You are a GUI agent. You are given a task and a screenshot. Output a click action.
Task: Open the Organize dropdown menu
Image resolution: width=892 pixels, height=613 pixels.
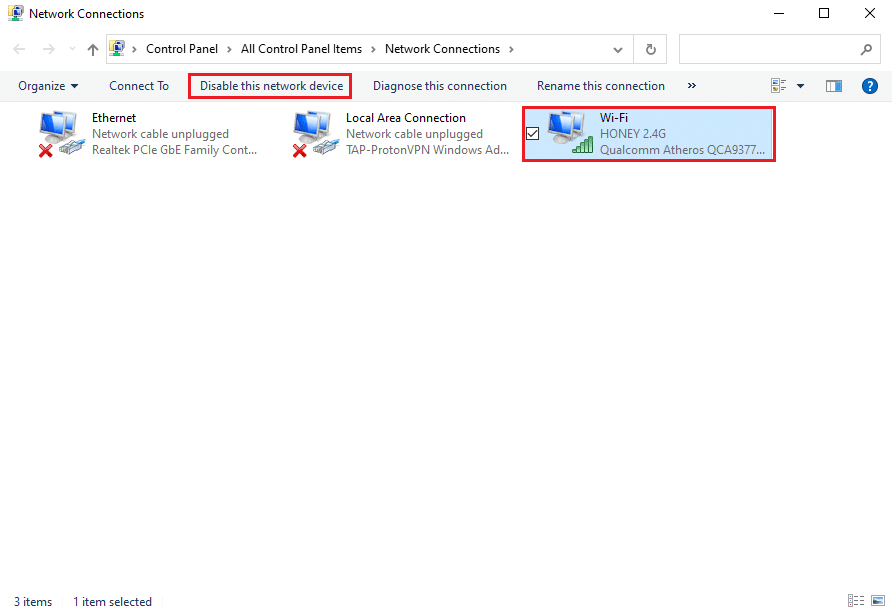click(x=48, y=86)
